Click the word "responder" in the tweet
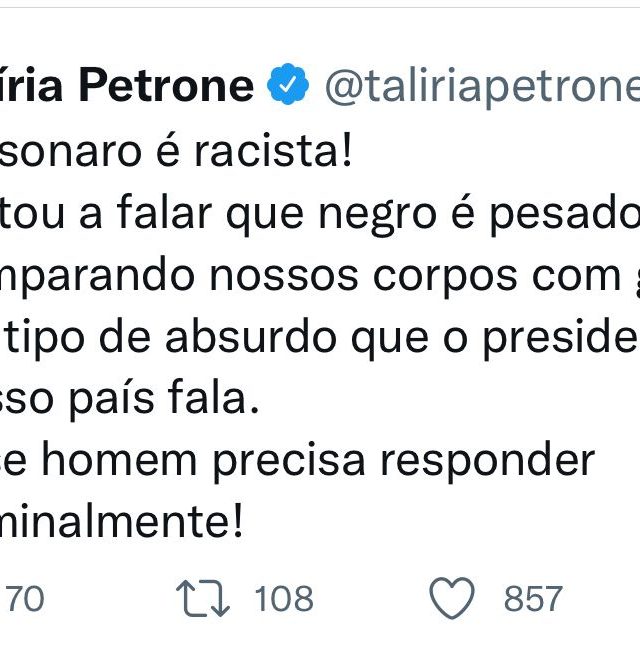 point(487,462)
